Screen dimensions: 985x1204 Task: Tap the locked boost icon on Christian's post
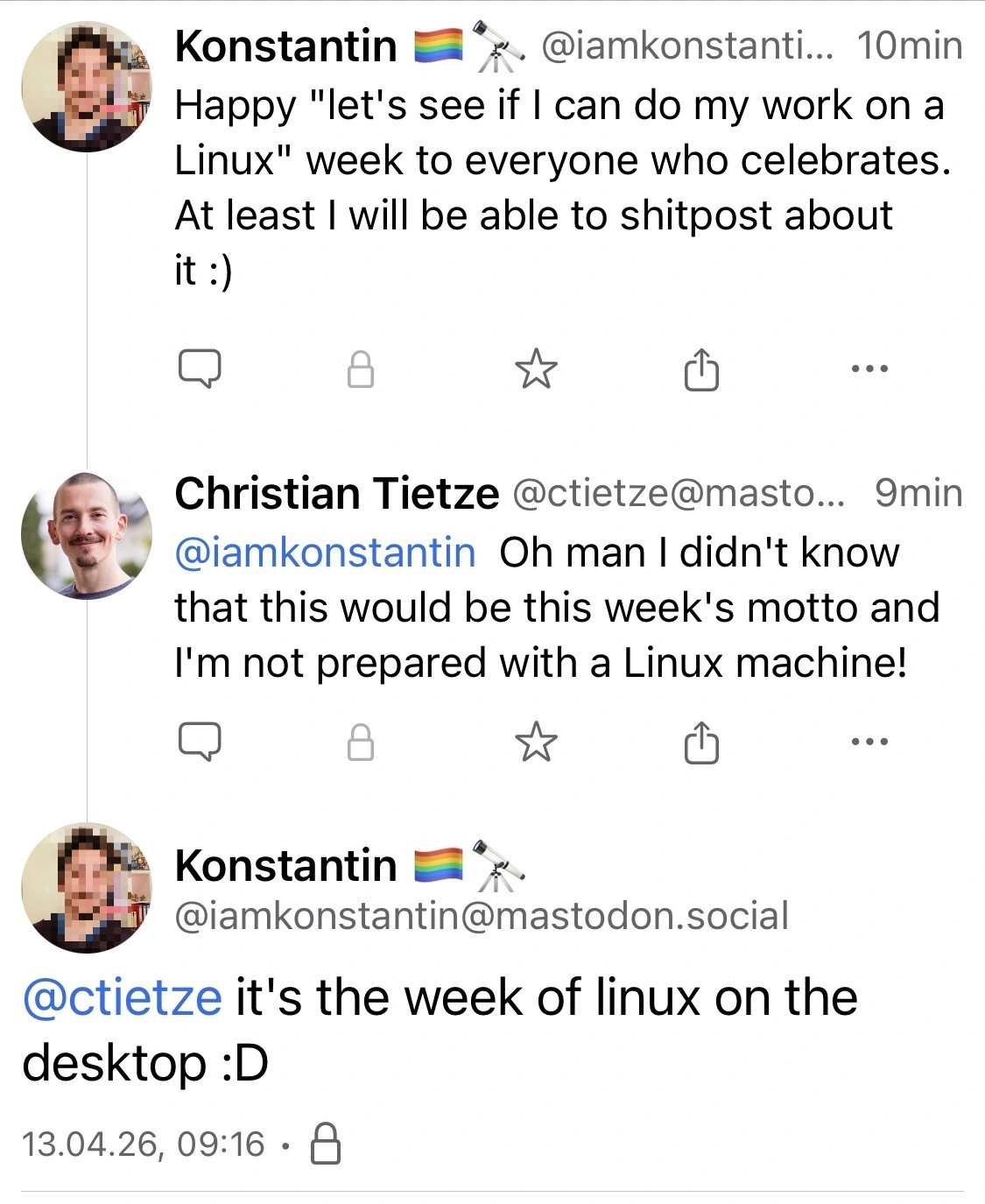coord(361,743)
